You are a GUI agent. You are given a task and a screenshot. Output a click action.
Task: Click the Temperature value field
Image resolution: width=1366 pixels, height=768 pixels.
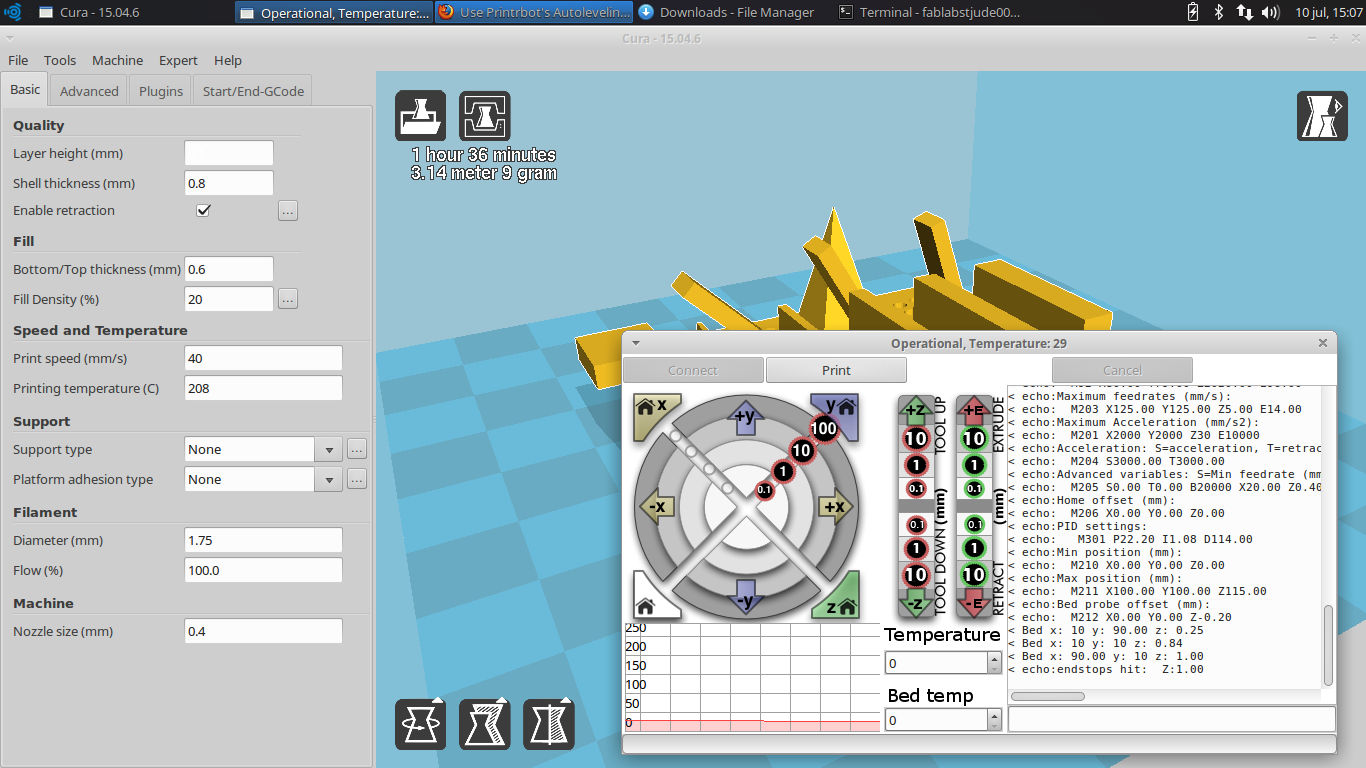point(936,663)
